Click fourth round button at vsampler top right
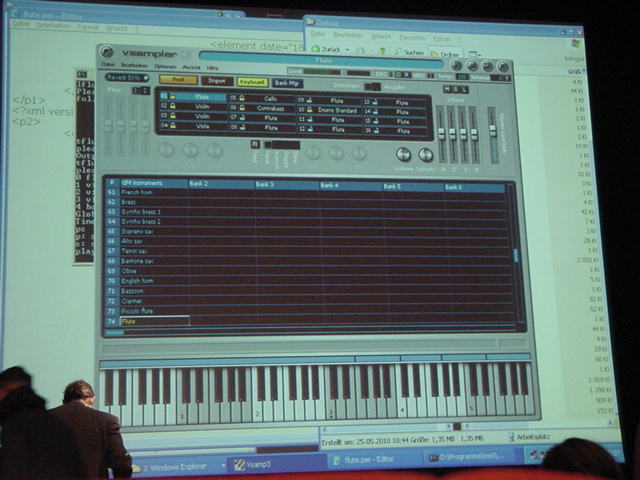Viewport: 640px width, 480px height. [x=503, y=66]
